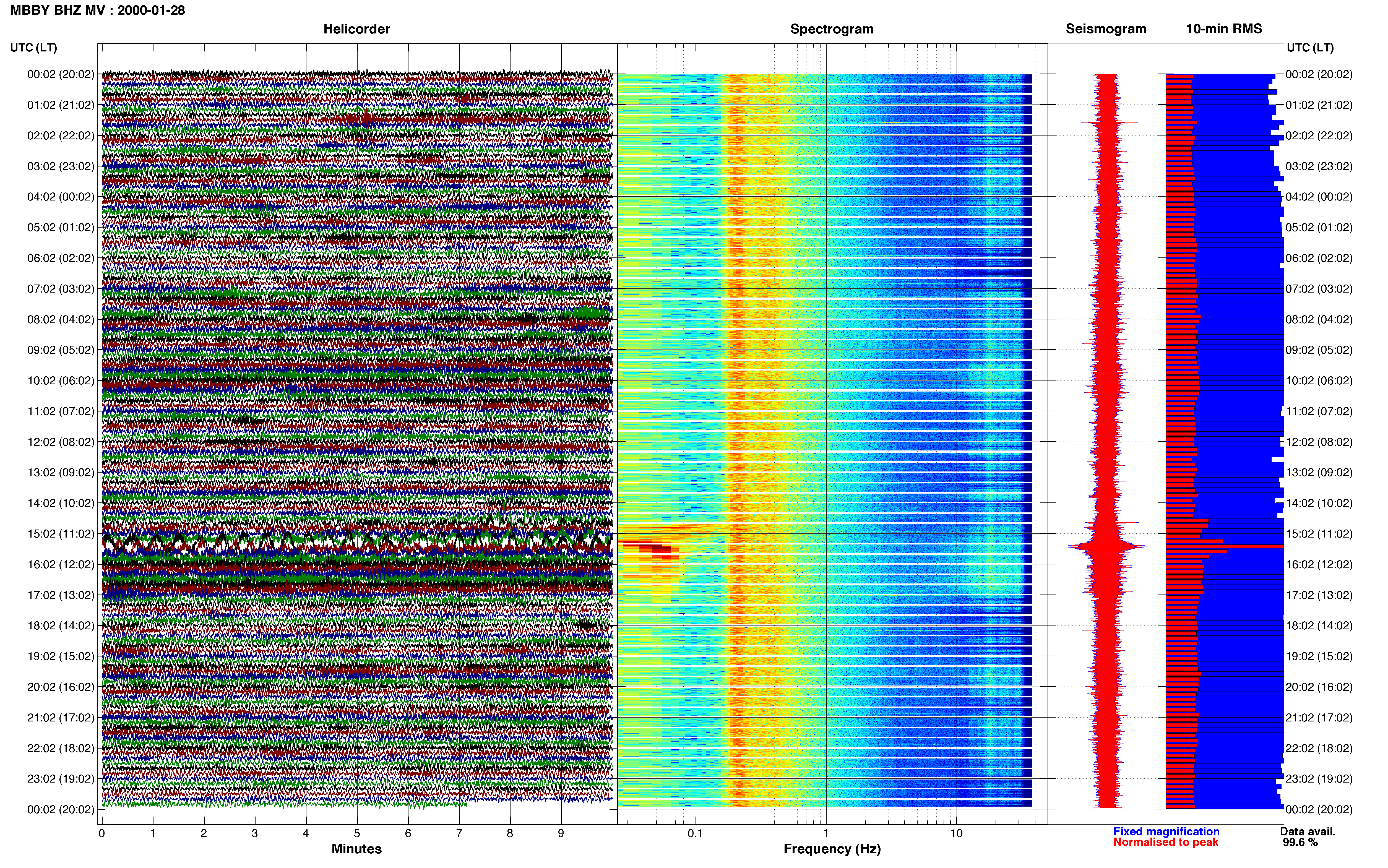Click the 10-min RMS panel heading

click(1224, 29)
